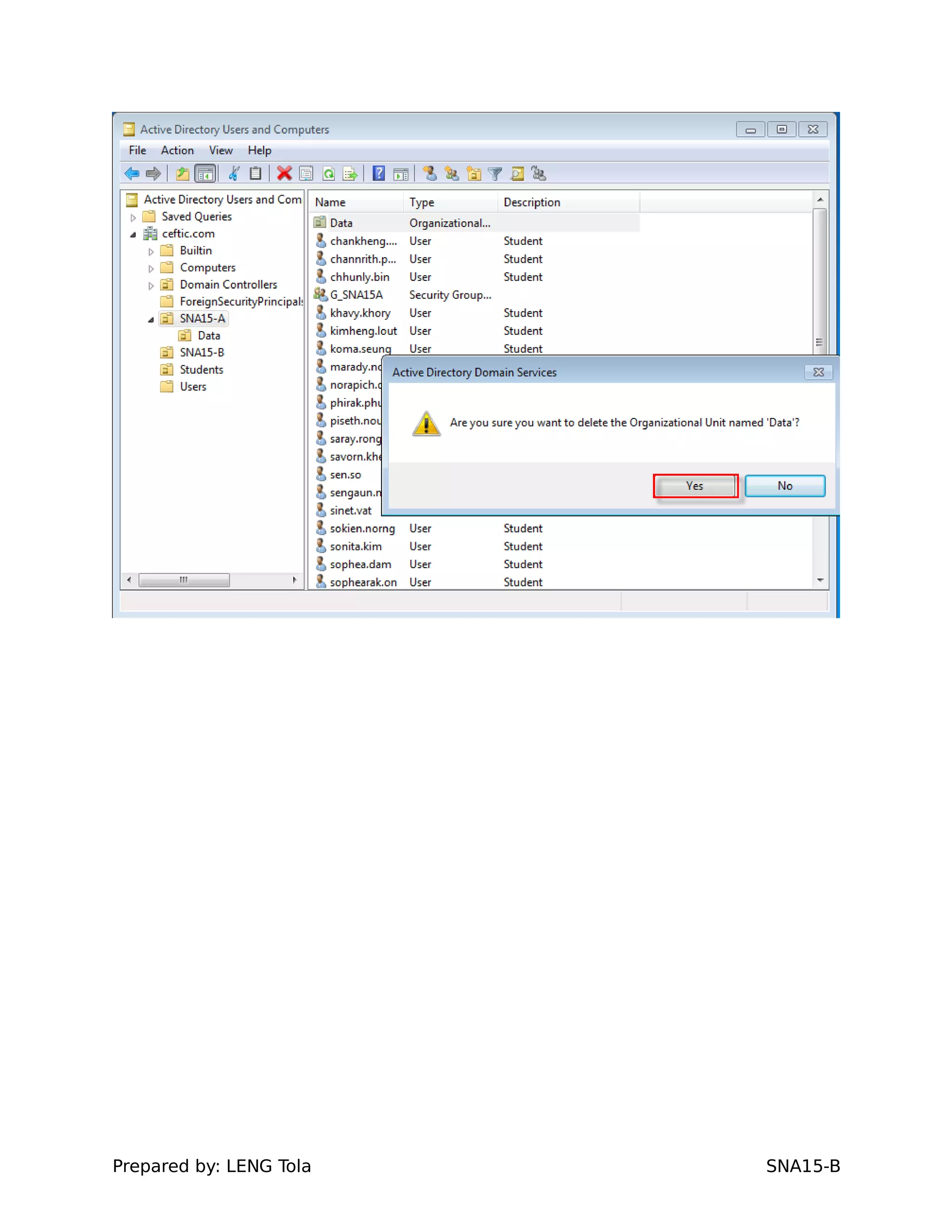Expand the Saved Queries tree node
The image size is (952, 1232).
pyautogui.click(x=134, y=217)
